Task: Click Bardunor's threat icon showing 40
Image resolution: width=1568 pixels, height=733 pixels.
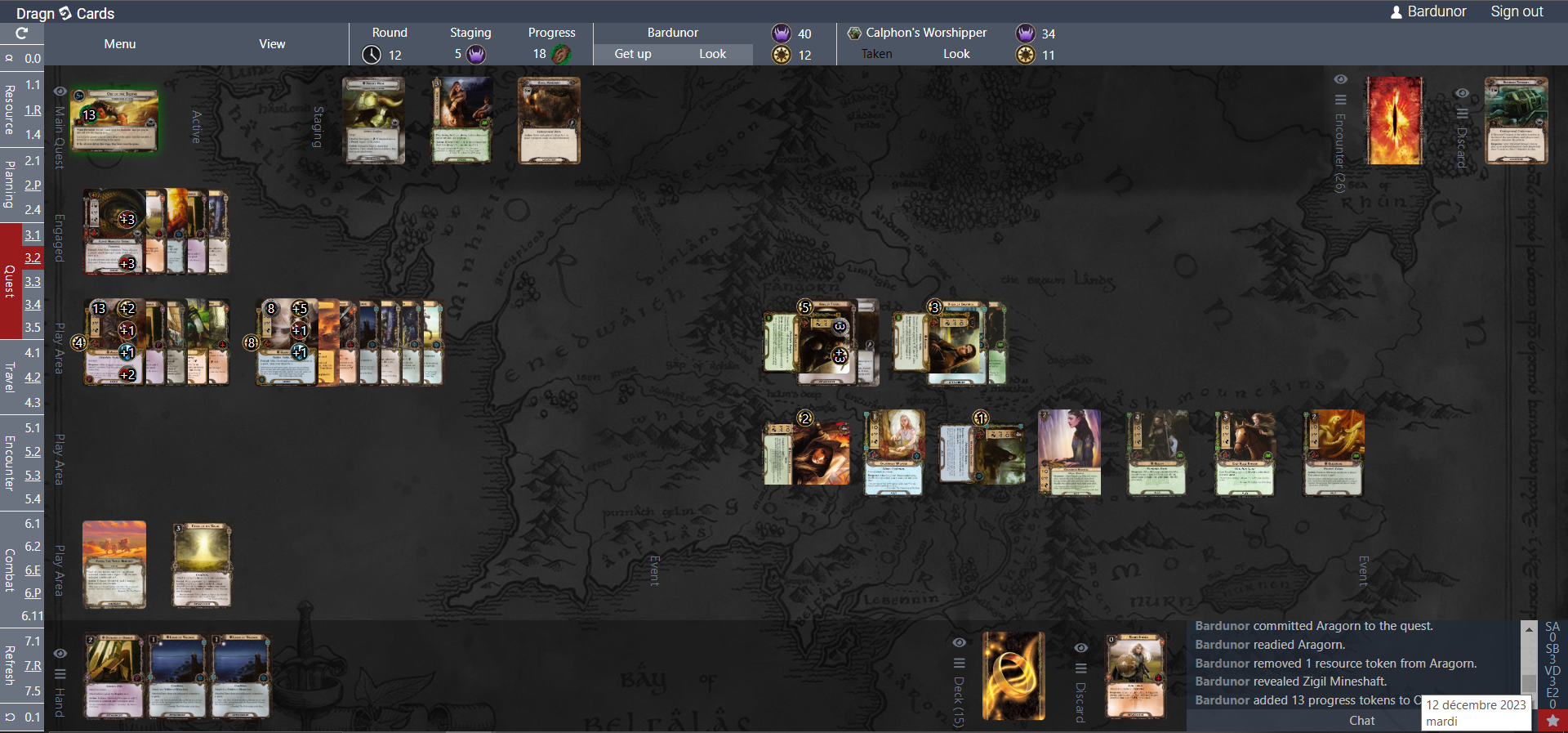Action: 782,34
